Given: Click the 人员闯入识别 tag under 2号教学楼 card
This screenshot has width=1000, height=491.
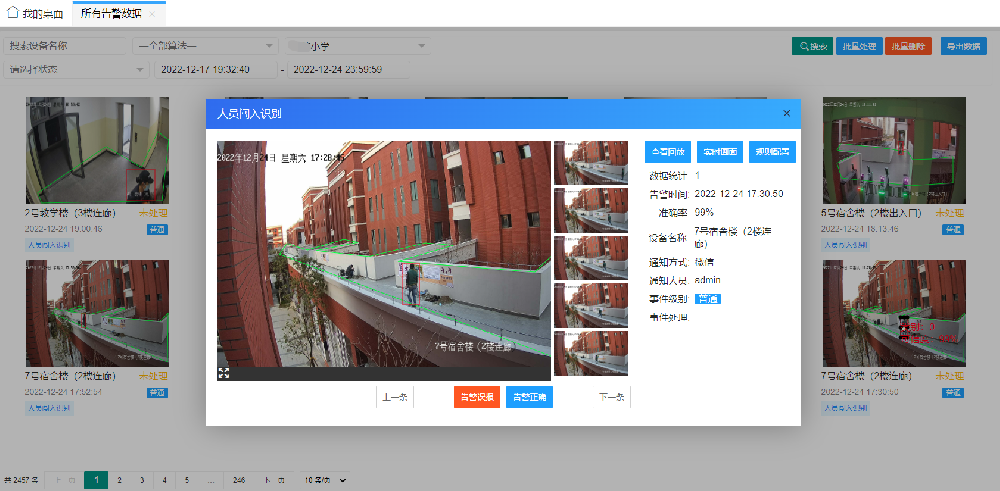Looking at the screenshot, I should tap(50, 245).
